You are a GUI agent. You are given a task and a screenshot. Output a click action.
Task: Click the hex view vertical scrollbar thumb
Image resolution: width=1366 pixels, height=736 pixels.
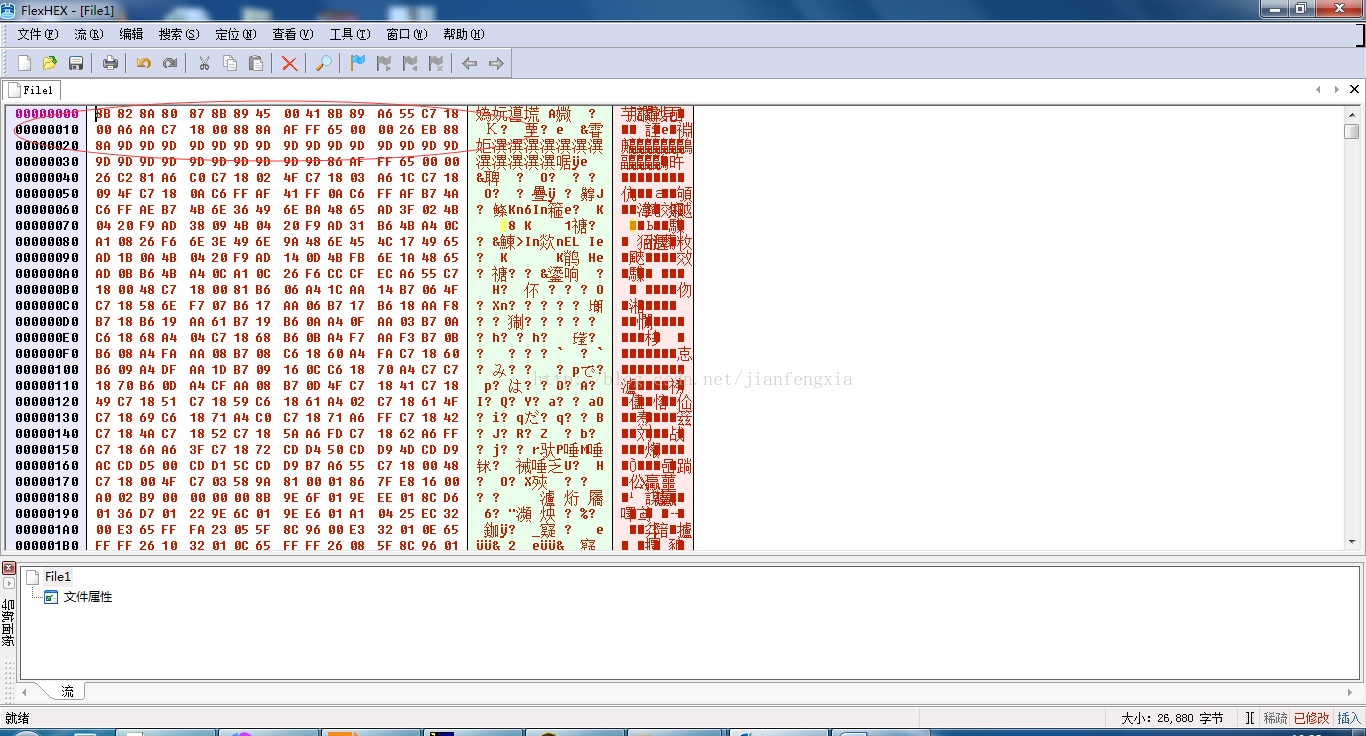1352,132
